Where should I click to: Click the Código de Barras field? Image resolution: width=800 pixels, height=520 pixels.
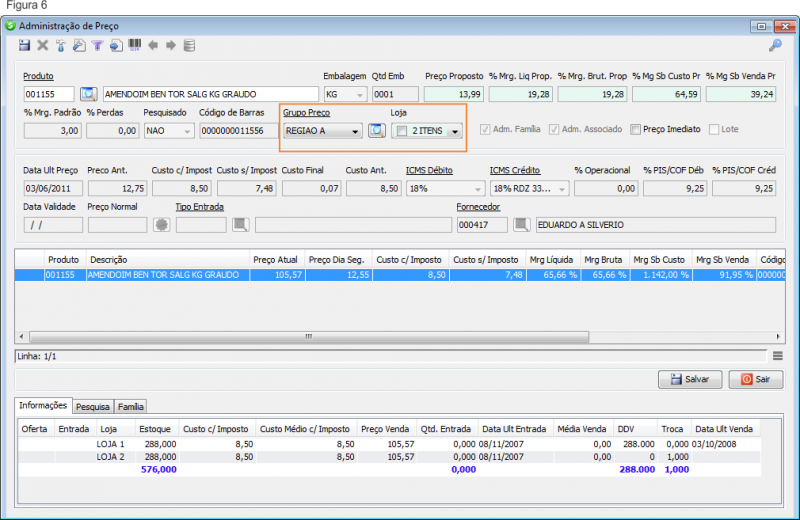(x=239, y=131)
